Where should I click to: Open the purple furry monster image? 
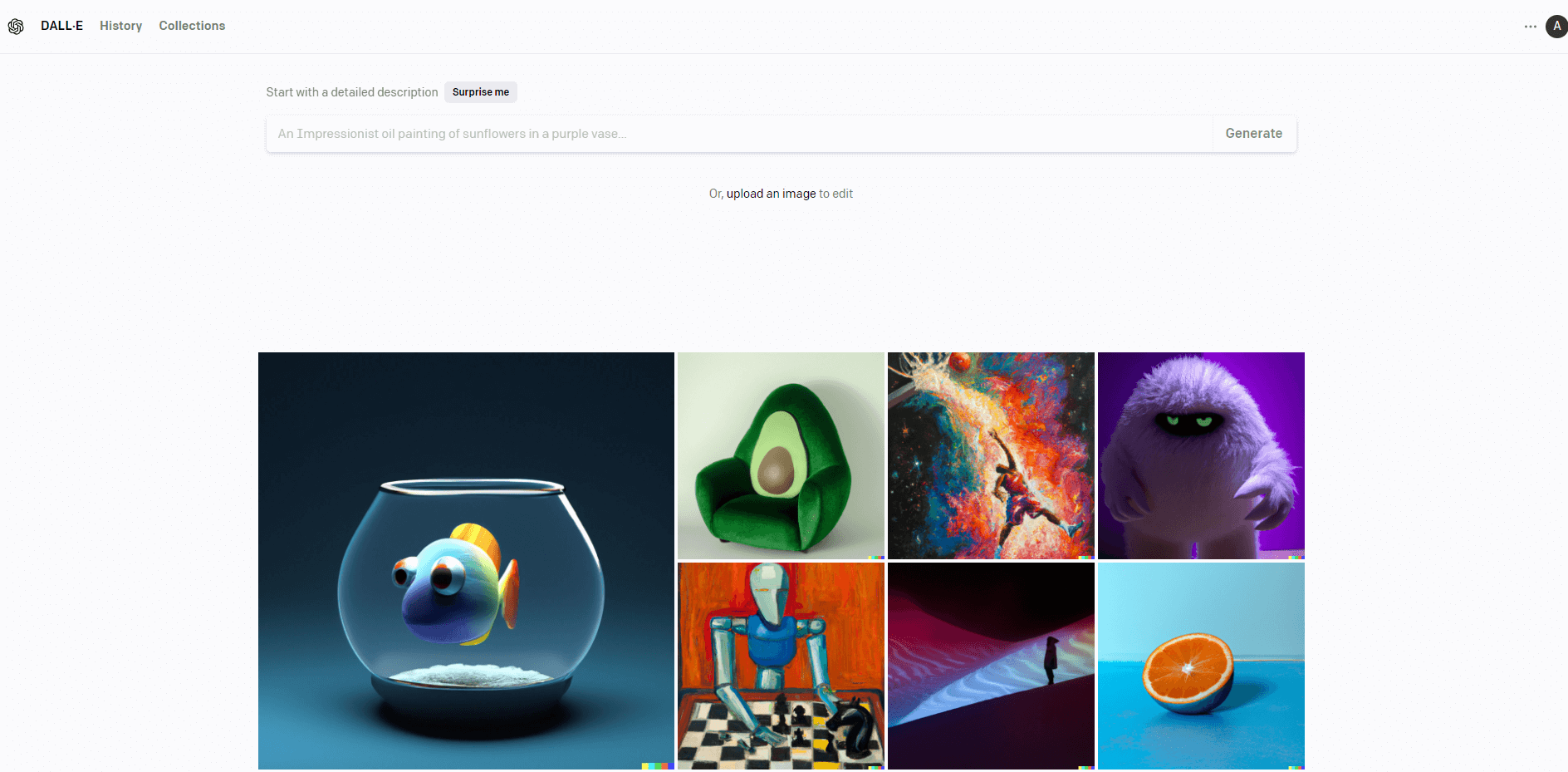1201,455
